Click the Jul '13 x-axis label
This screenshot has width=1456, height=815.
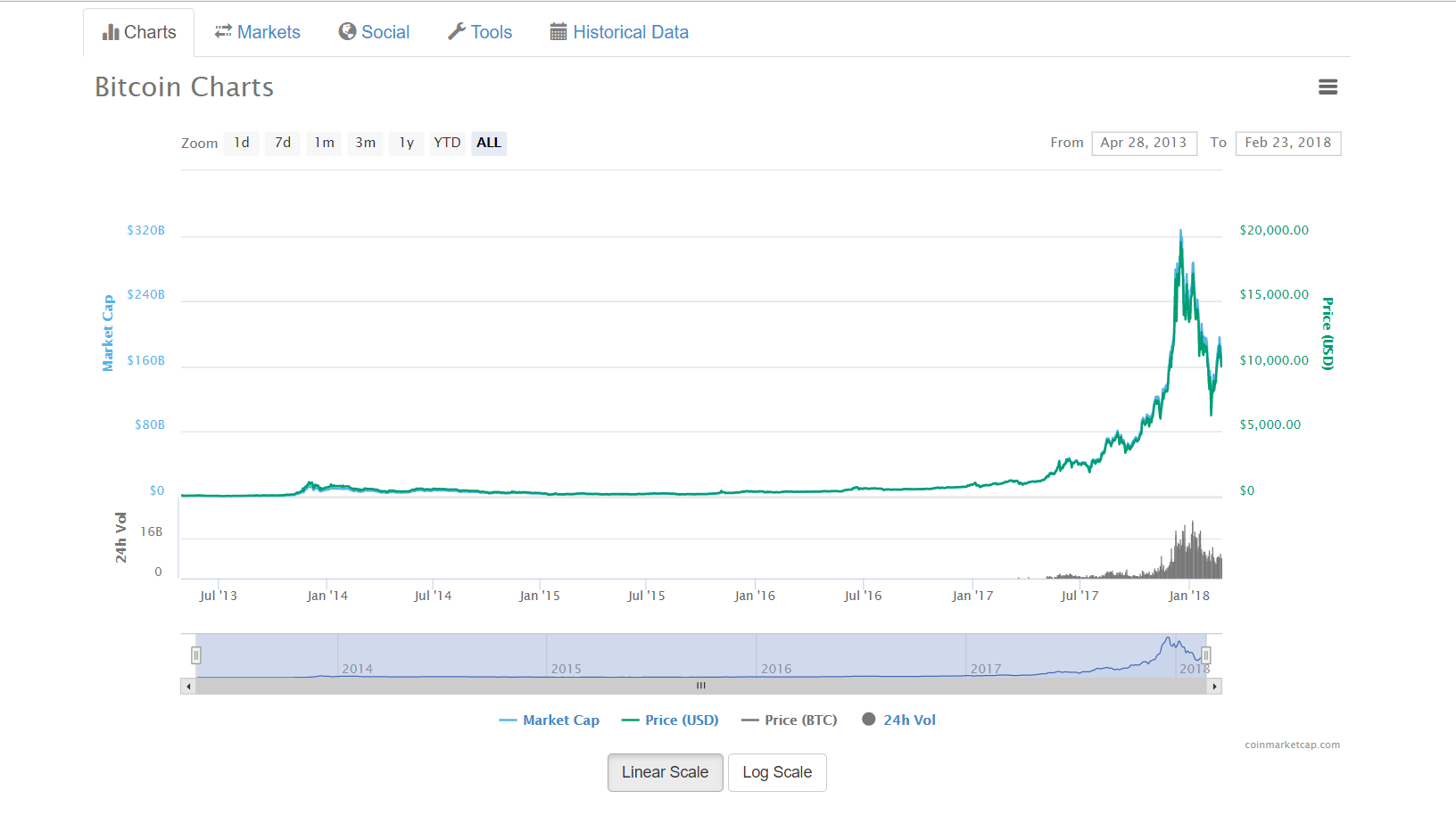219,596
